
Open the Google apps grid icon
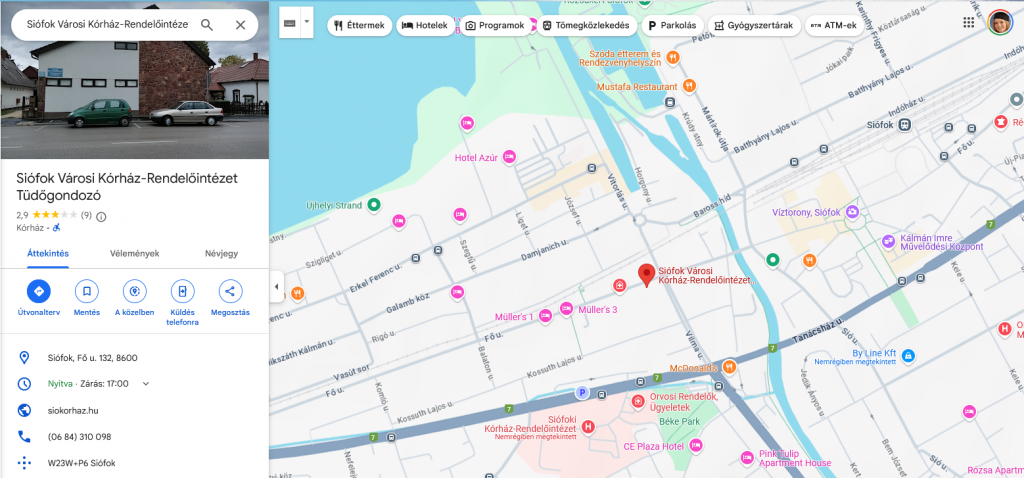(969, 23)
